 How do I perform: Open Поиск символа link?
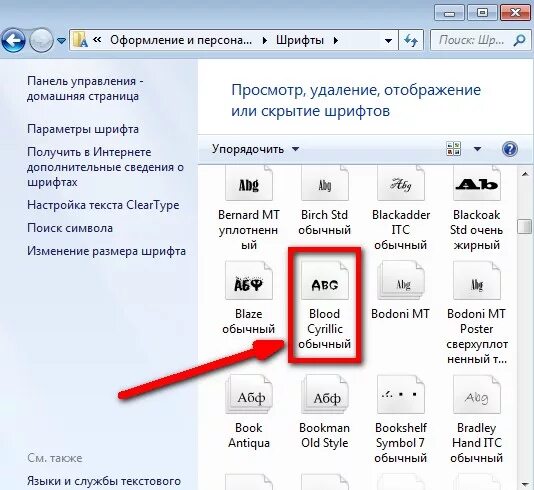tap(70, 228)
